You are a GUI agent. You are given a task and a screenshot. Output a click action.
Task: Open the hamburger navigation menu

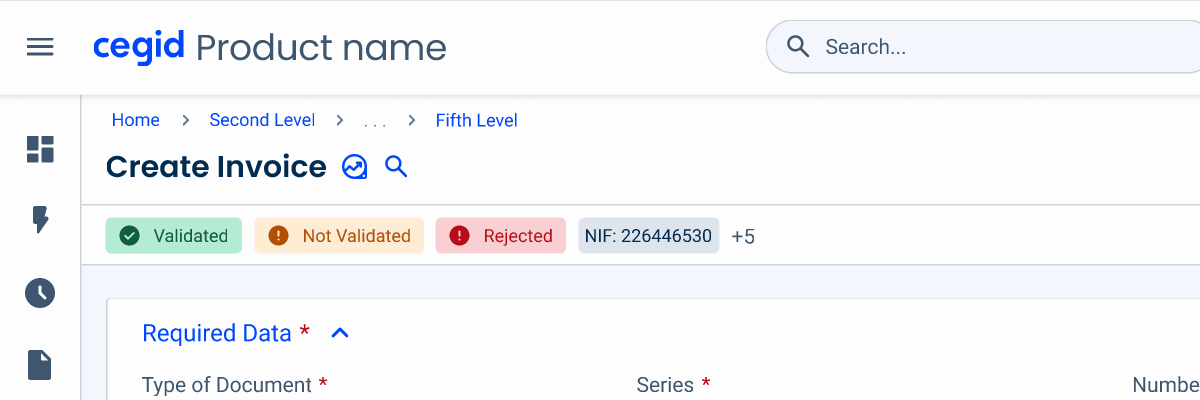pyautogui.click(x=40, y=47)
